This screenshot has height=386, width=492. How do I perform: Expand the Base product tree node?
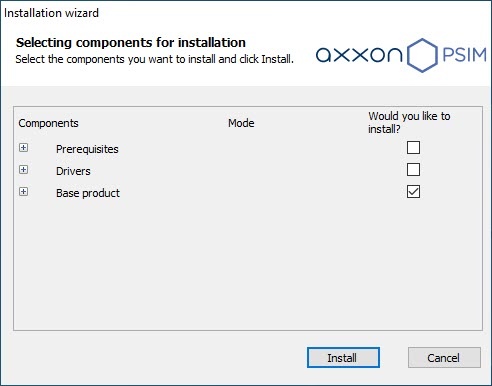coord(23,191)
